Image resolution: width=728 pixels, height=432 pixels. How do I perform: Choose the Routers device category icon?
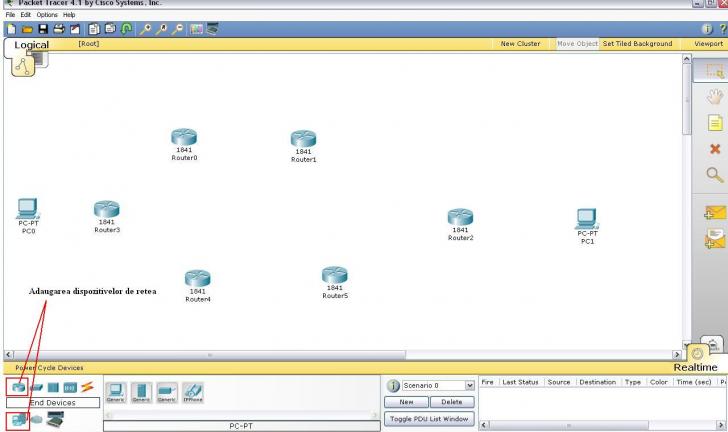coord(18,387)
